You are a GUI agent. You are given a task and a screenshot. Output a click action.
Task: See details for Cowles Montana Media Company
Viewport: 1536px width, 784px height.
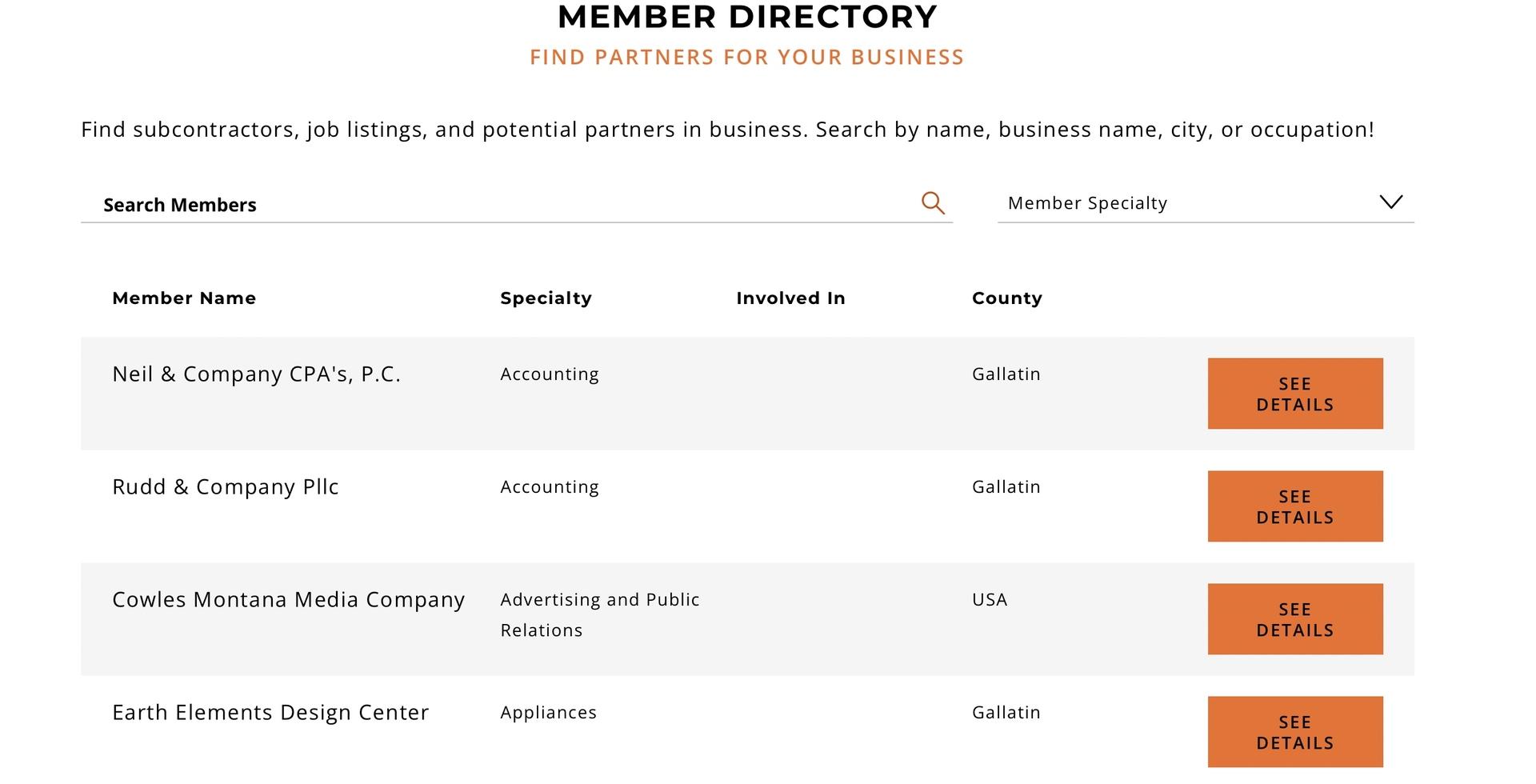pos(1295,619)
